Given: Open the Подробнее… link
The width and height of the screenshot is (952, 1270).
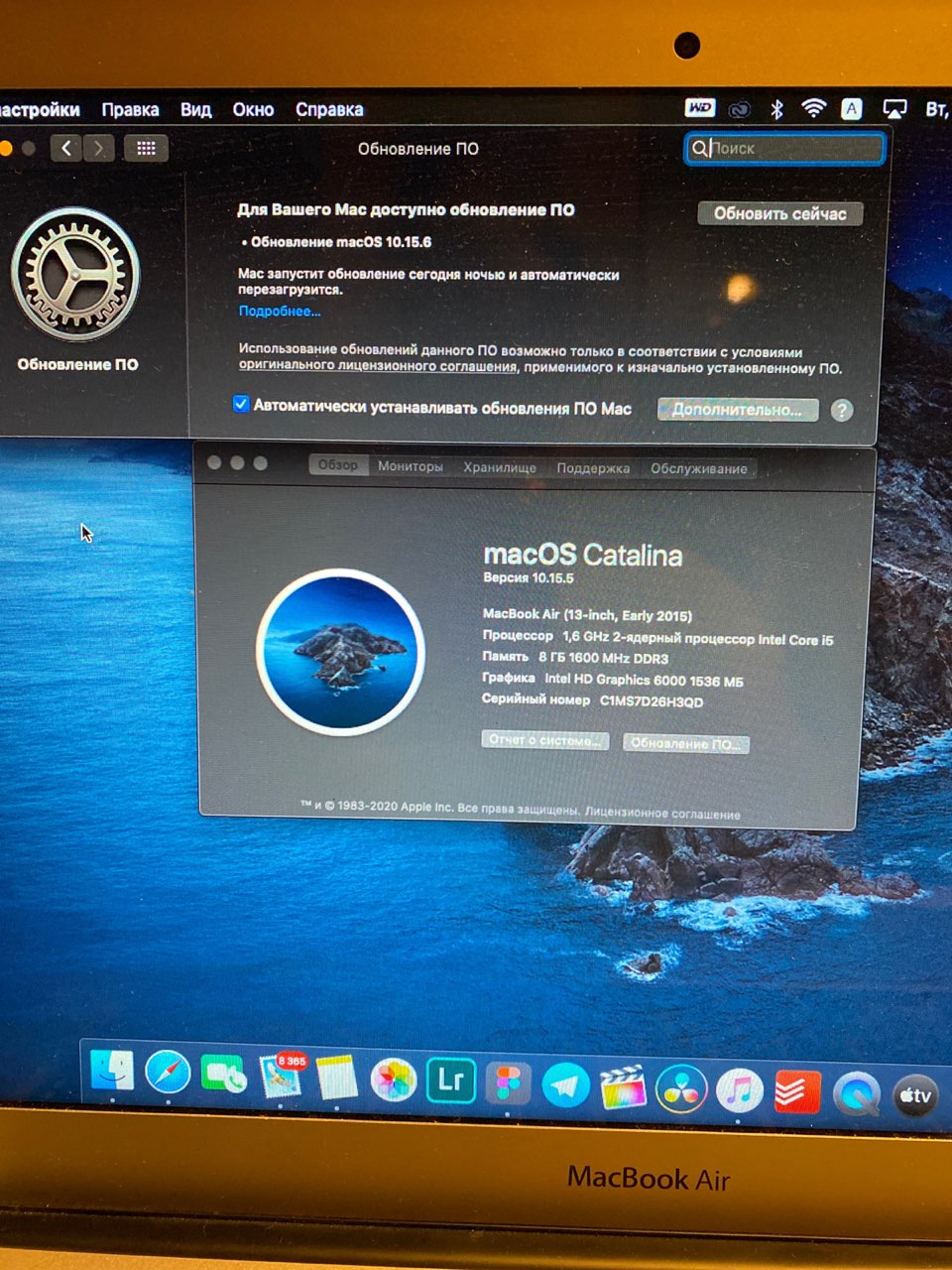Looking at the screenshot, I should coord(280,312).
